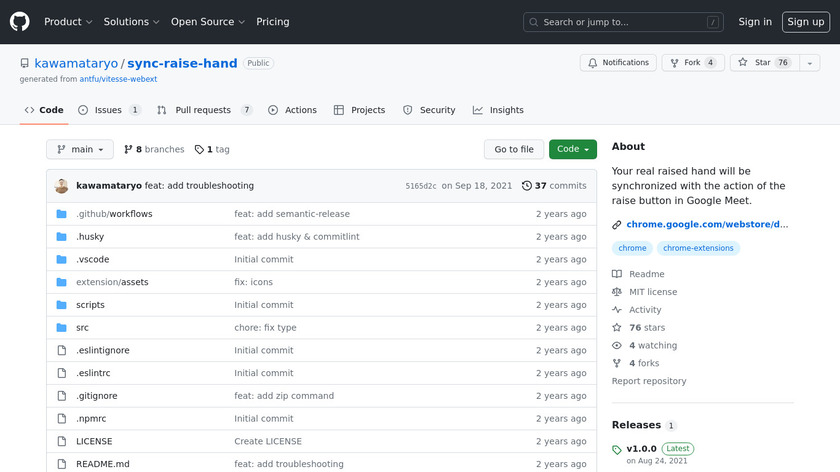The width and height of the screenshot is (840, 472).
Task: Switch to the Code tab
Action: click(x=44, y=110)
